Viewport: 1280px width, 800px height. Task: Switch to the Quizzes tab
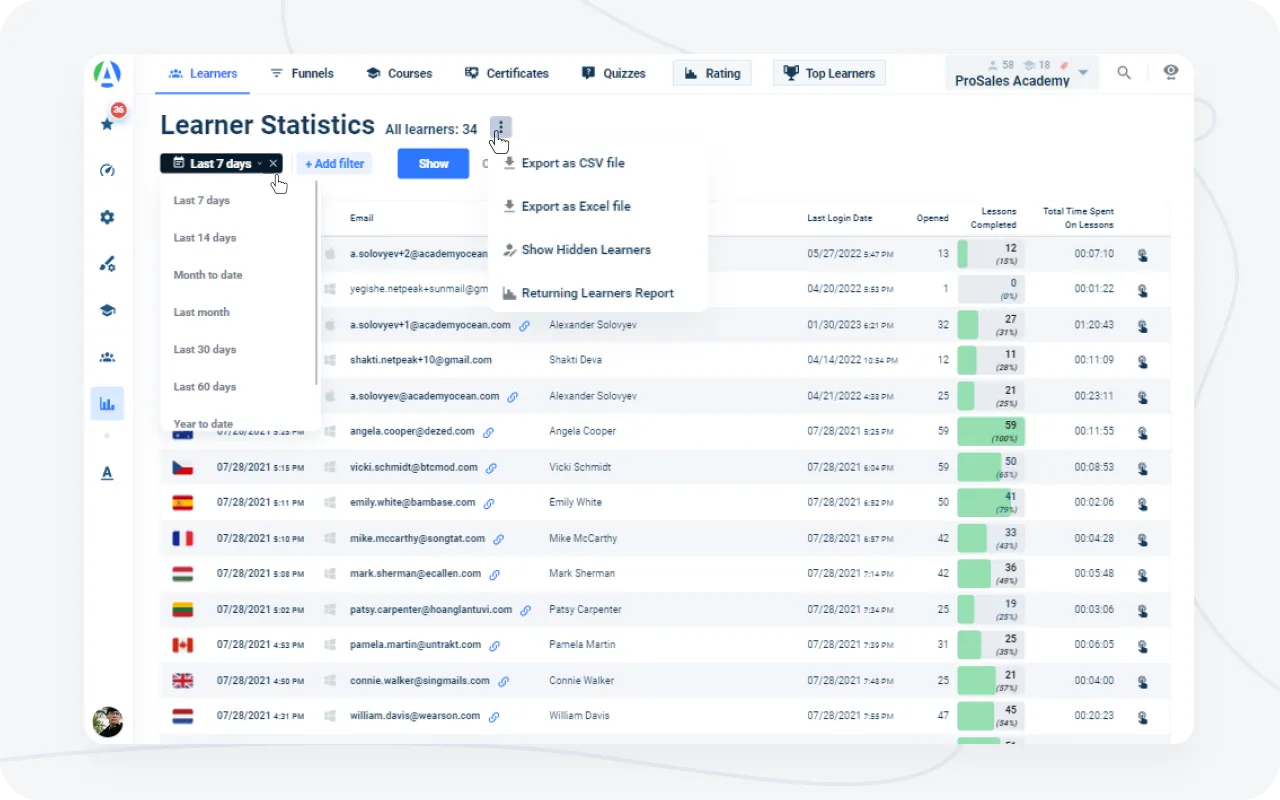click(614, 73)
